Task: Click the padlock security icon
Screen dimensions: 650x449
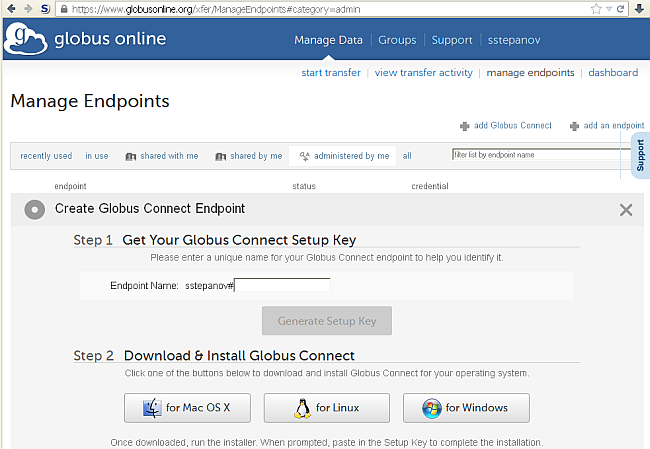Action: pyautogui.click(x=64, y=9)
